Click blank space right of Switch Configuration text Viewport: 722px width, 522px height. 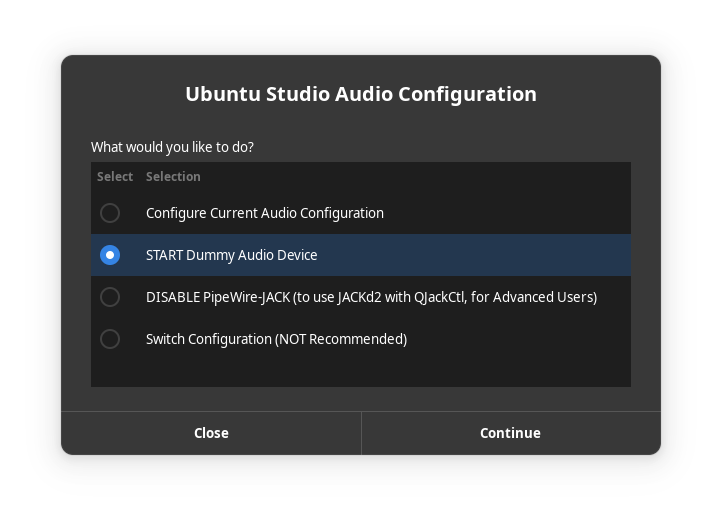click(x=520, y=339)
